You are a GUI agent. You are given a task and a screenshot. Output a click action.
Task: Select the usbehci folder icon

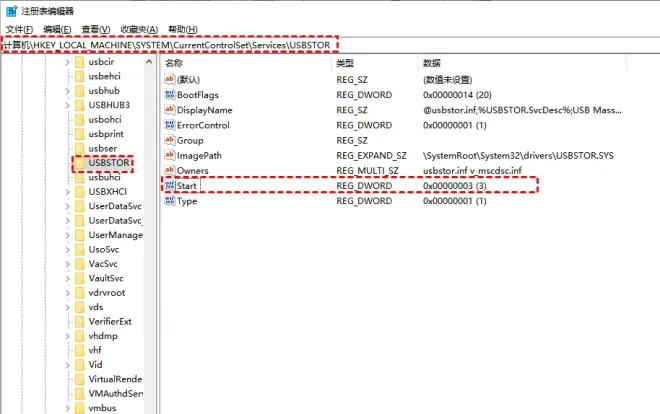[80, 76]
